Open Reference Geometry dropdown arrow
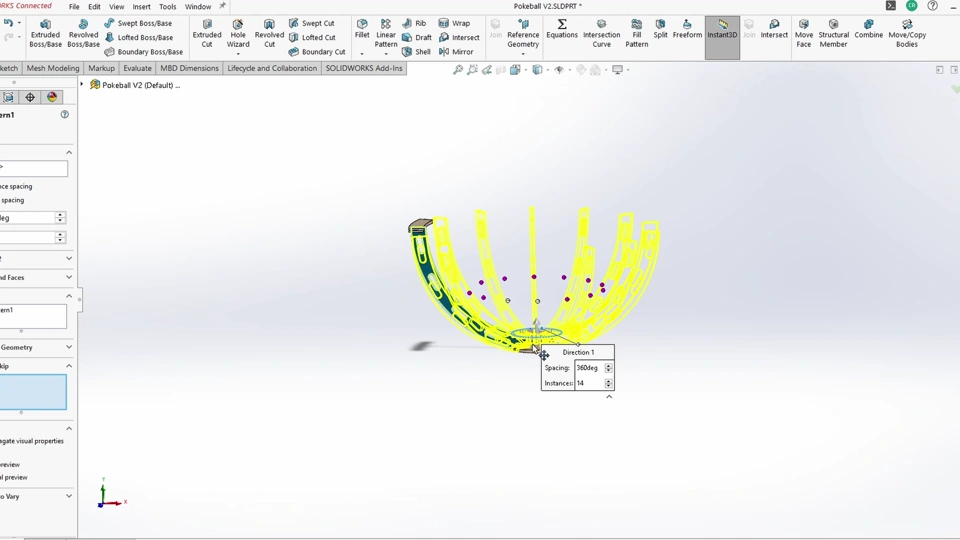Viewport: 960px width, 540px height. coord(523,54)
